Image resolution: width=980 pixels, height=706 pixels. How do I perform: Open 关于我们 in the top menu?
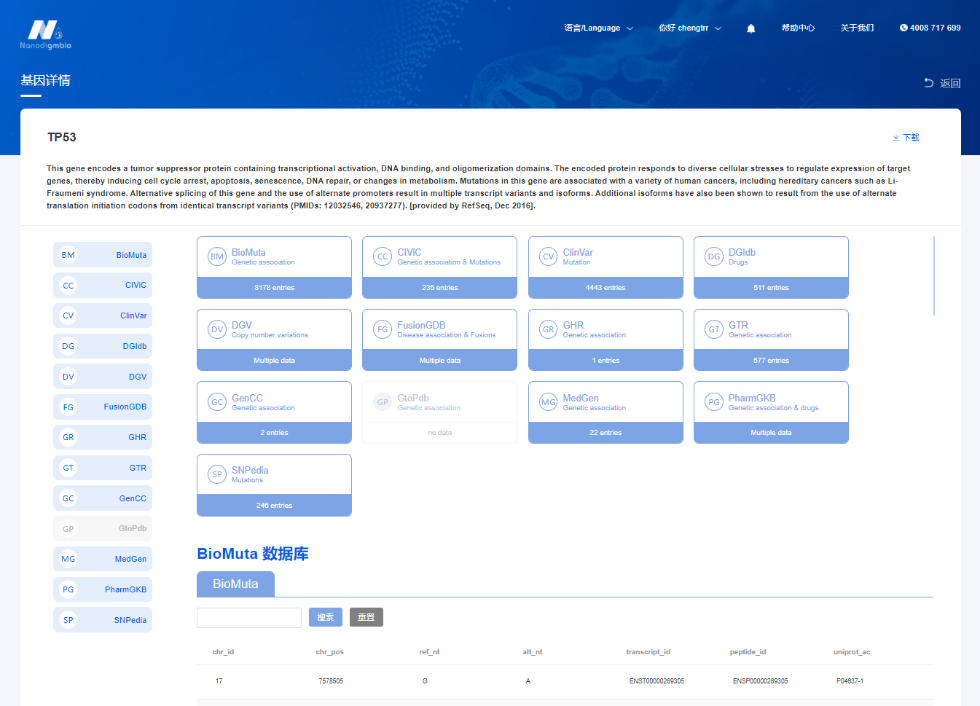856,28
